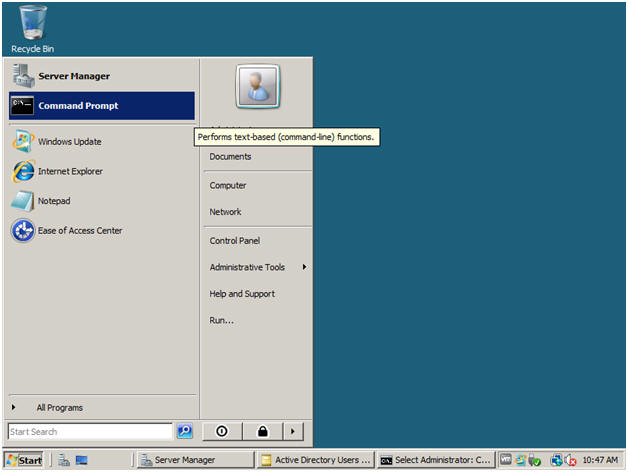The image size is (628, 472).
Task: Click the volume tray icon with red X
Action: 570,460
